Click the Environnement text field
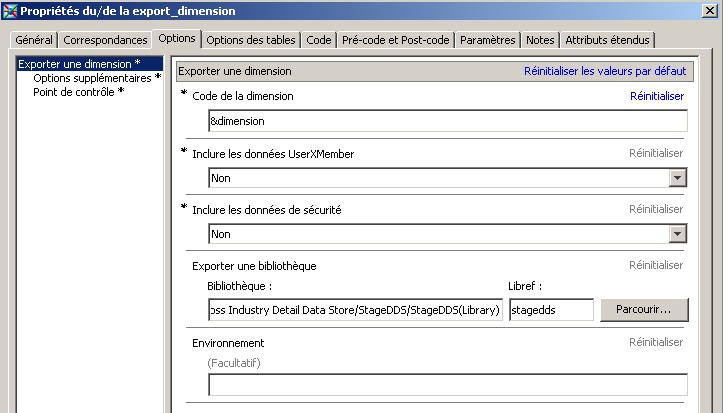Screen dimensions: 723x413 click(x=447, y=386)
